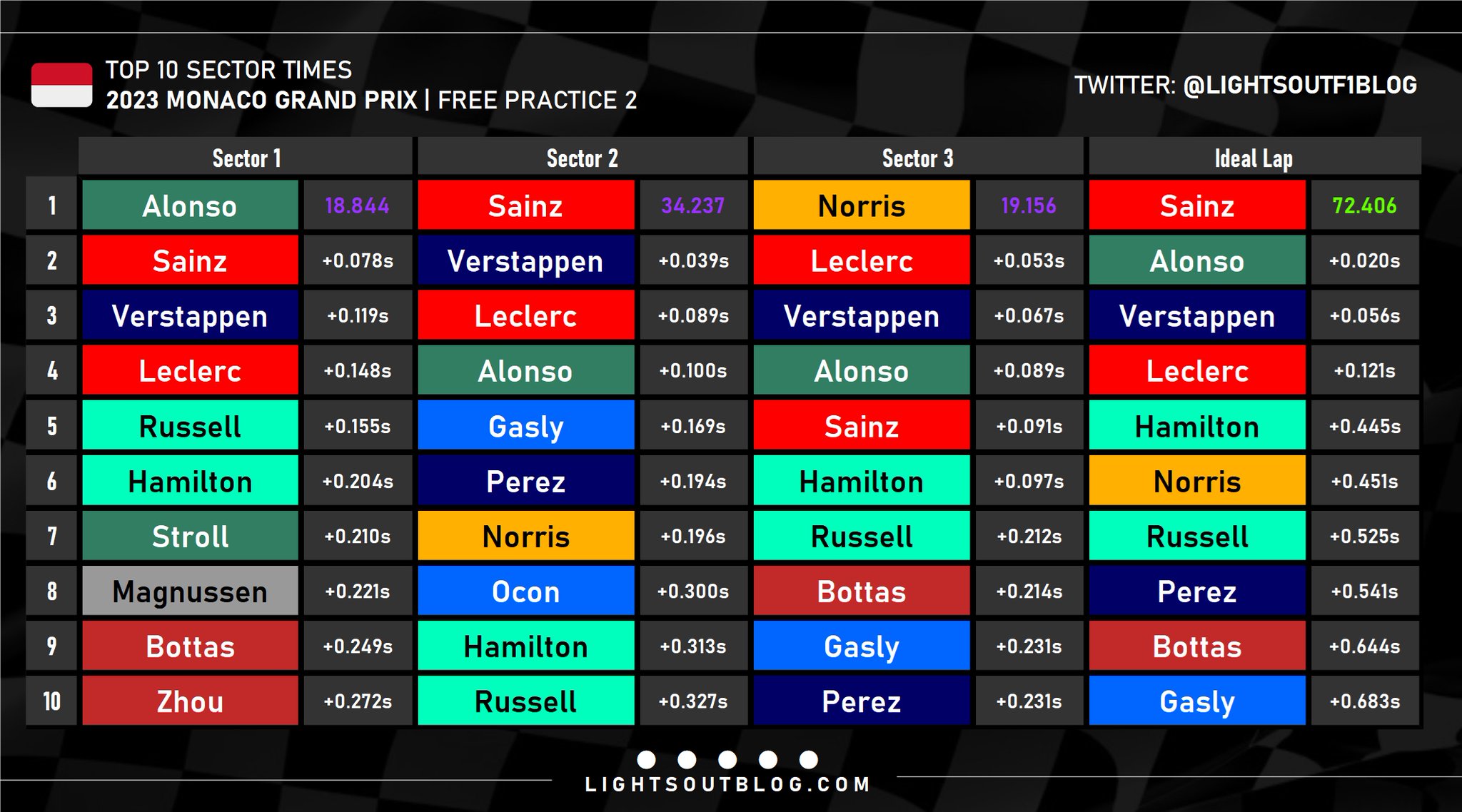This screenshot has width=1462, height=812.
Task: Click the middle white dot above the footer
Action: (x=727, y=759)
